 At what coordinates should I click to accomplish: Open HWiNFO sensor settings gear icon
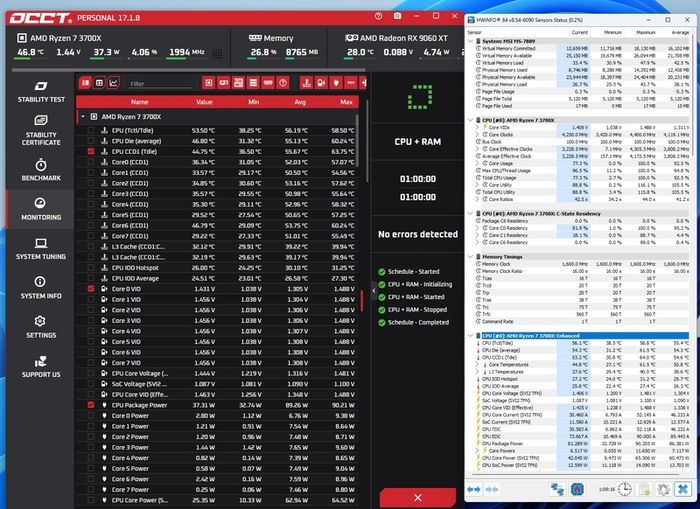[663, 489]
